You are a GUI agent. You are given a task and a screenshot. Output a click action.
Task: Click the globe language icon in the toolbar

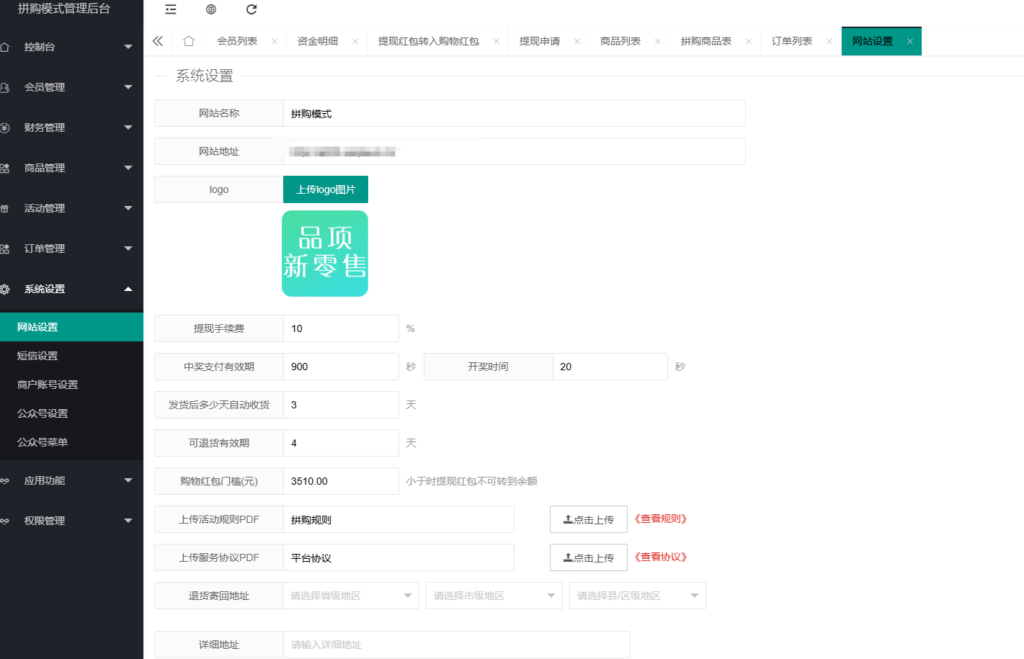click(x=209, y=9)
